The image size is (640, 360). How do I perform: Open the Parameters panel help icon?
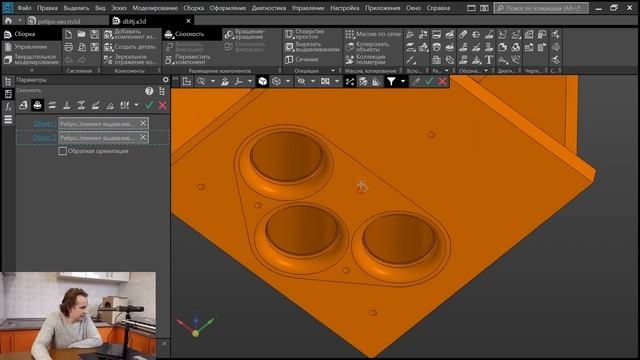149,91
